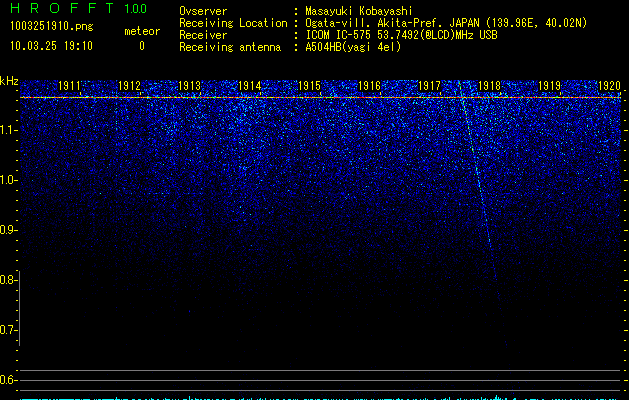The width and height of the screenshot is (629, 400).
Task: Click the 1913 time marker
Action: [189, 86]
